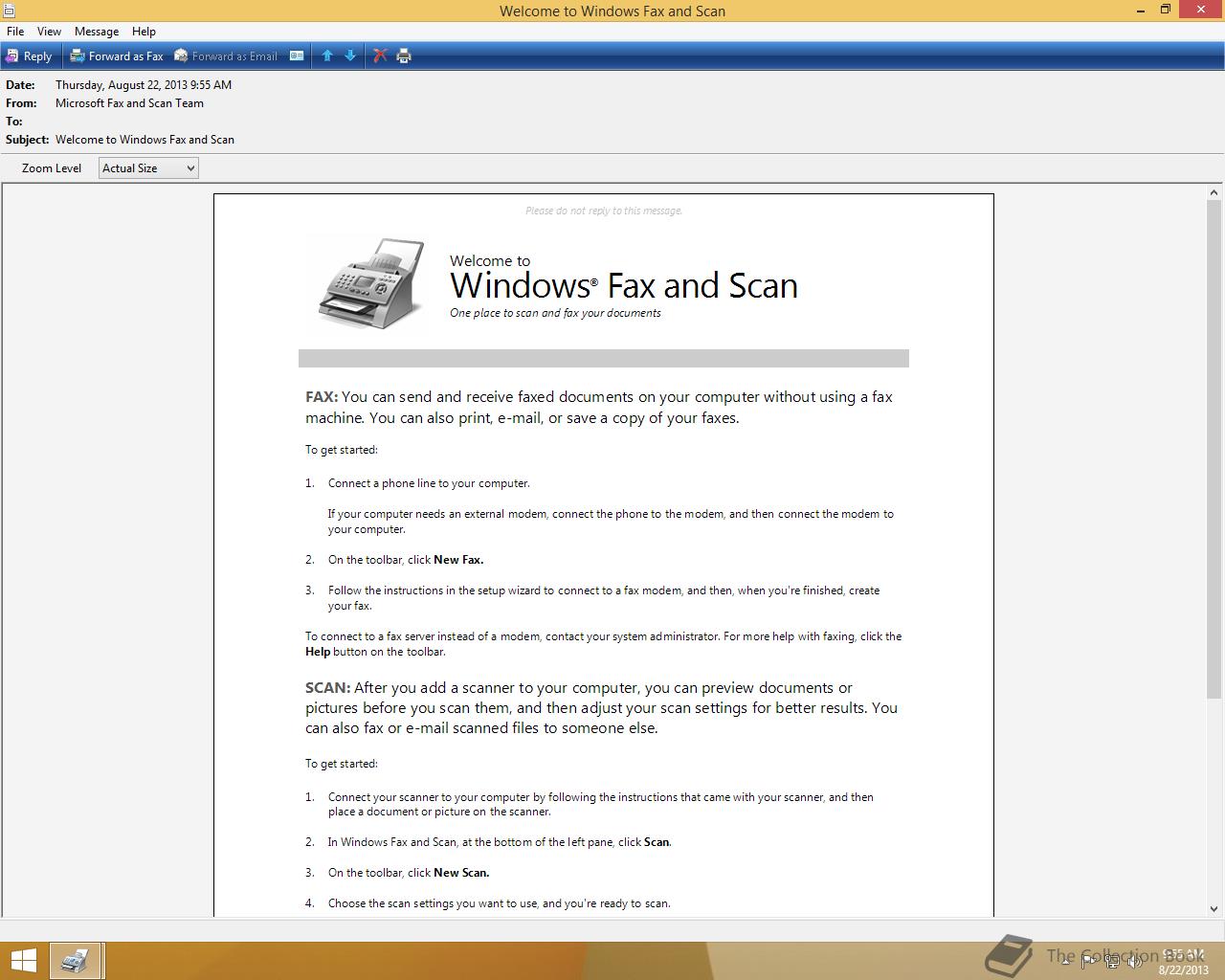Click the network tray icon
1225x980 pixels.
pos(1111,961)
